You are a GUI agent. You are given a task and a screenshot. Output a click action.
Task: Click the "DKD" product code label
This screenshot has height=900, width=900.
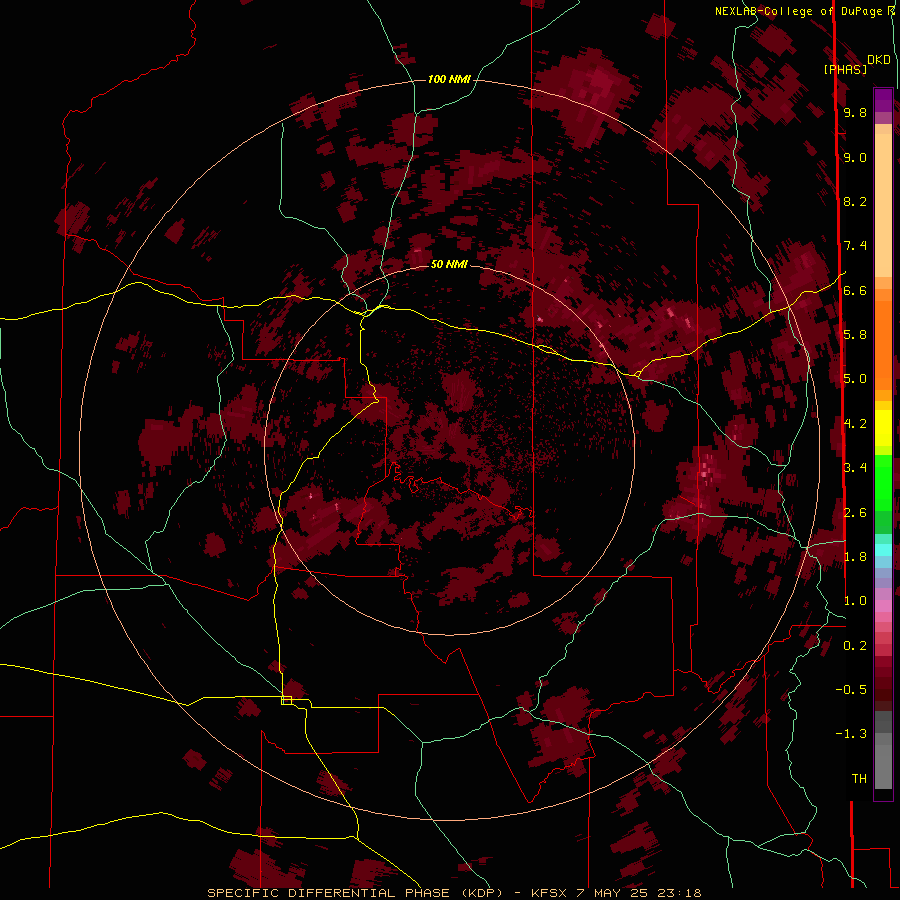(879, 60)
